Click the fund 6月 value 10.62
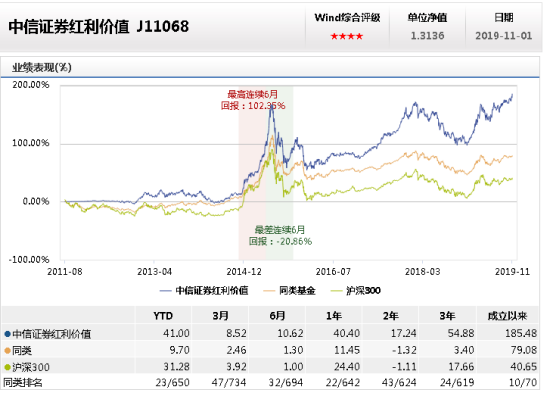The width and height of the screenshot is (554, 393). point(290,333)
